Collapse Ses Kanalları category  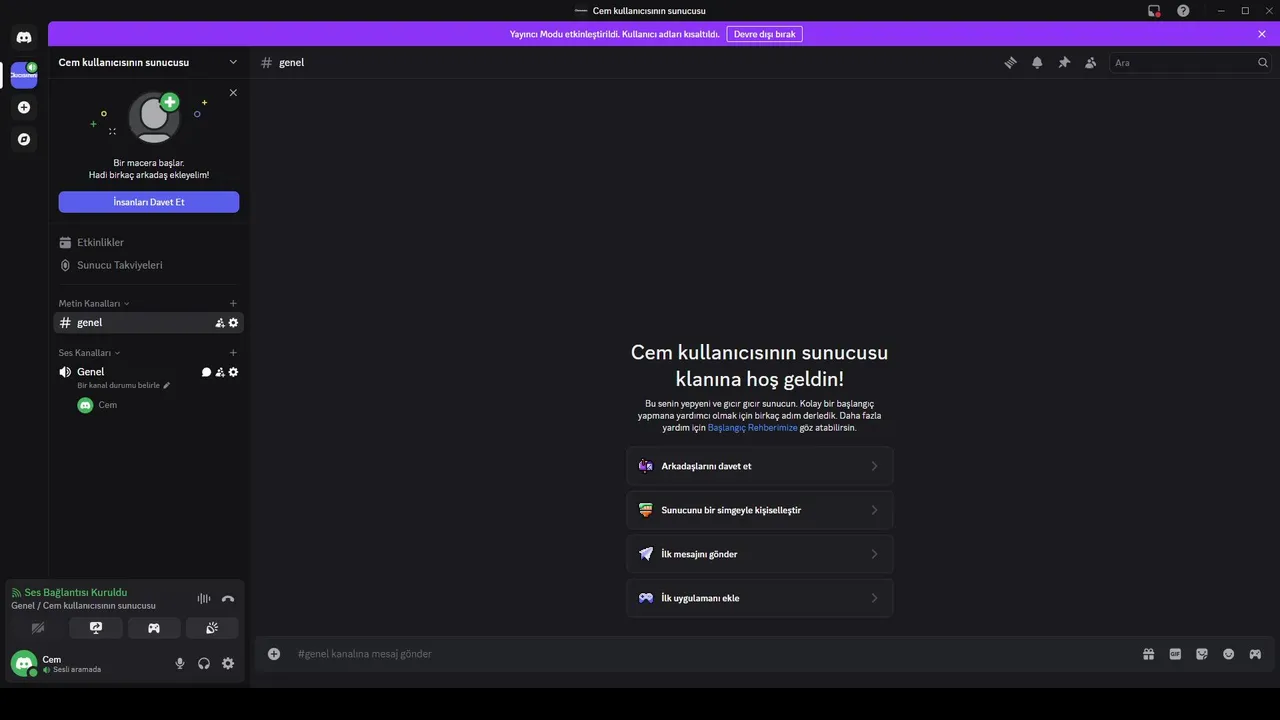tap(89, 352)
